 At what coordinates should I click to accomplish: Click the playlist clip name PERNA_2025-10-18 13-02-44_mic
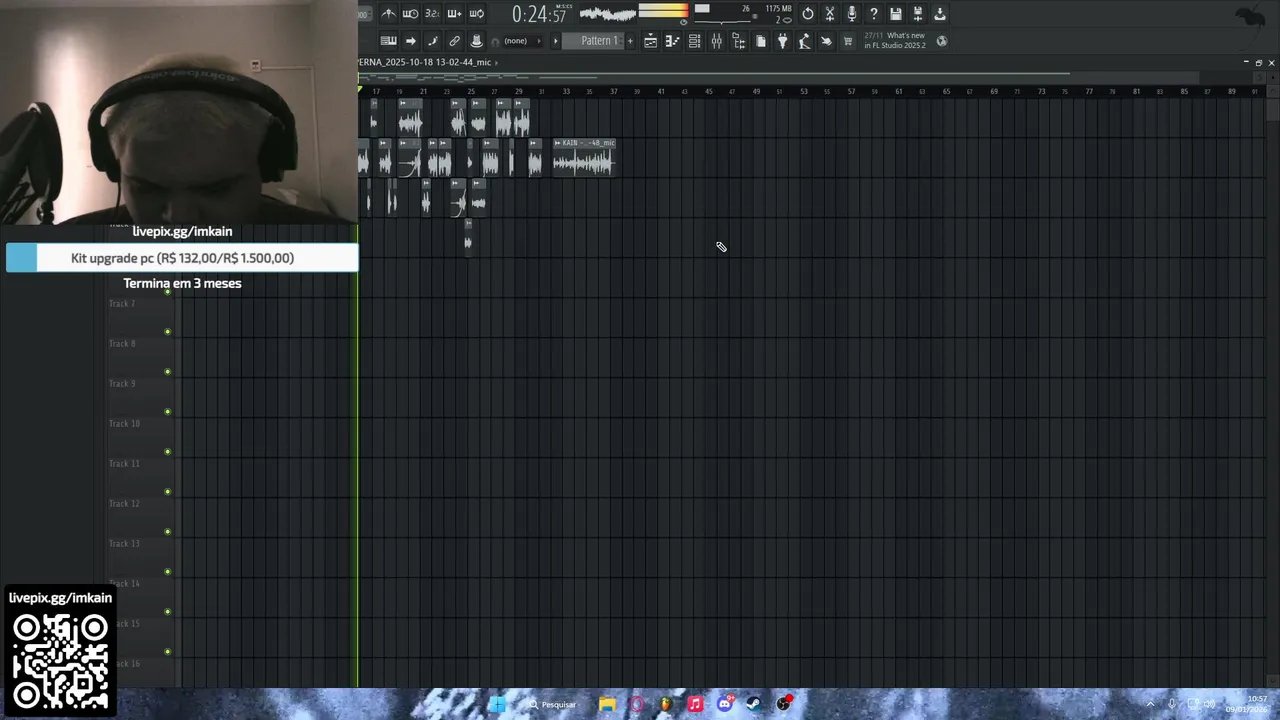pos(425,62)
